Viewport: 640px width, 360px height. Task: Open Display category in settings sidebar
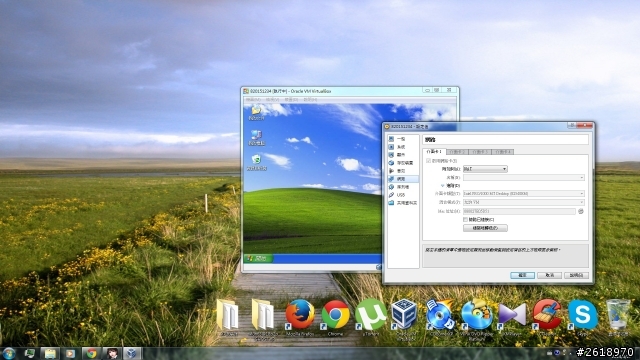click(402, 155)
